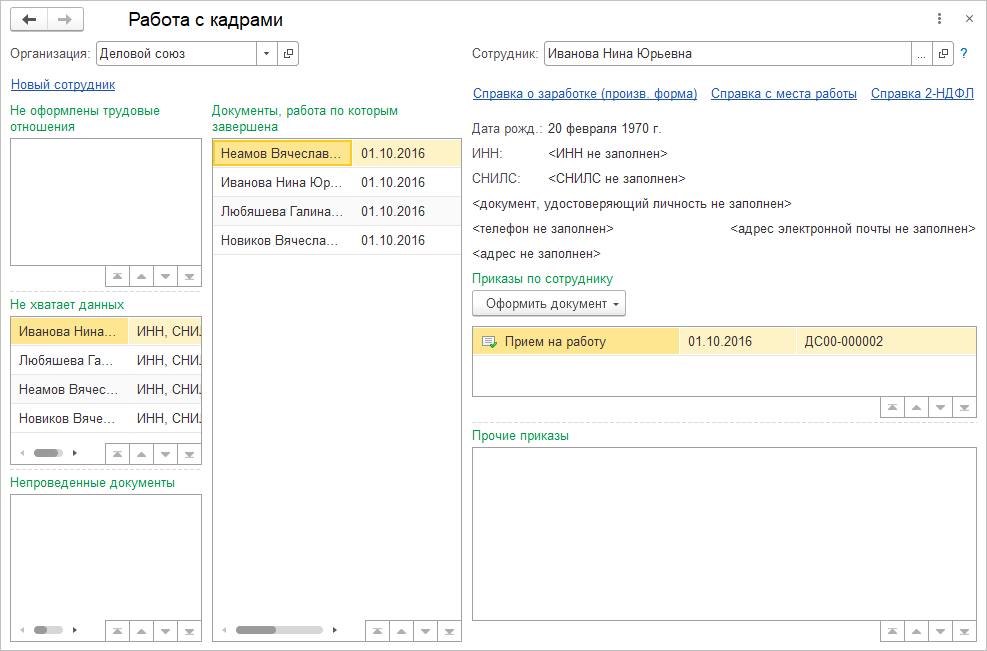Select Неамов Вячеслав in completed documents list
Viewport: 987px width, 651px height.
click(281, 153)
